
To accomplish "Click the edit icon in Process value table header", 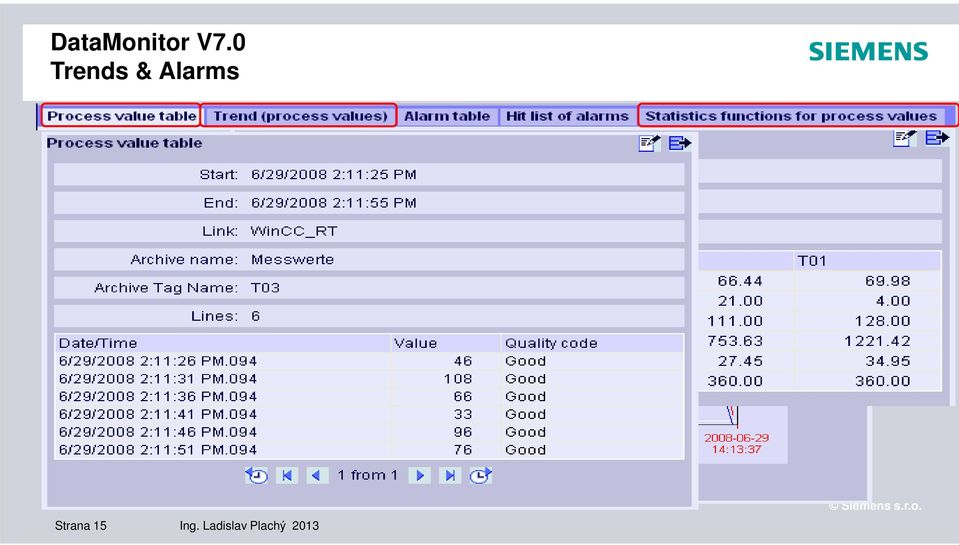I will (x=649, y=143).
